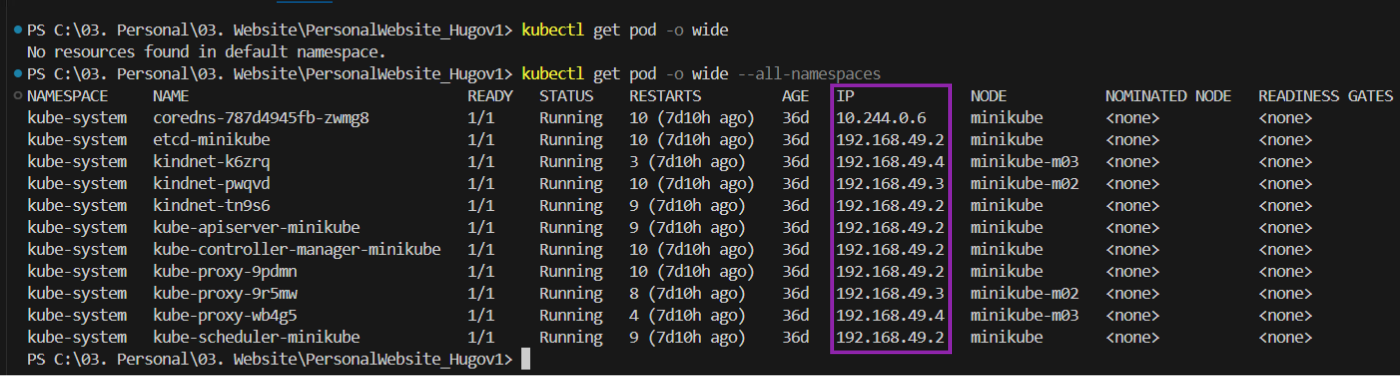Click the NAME column header

tap(171, 96)
